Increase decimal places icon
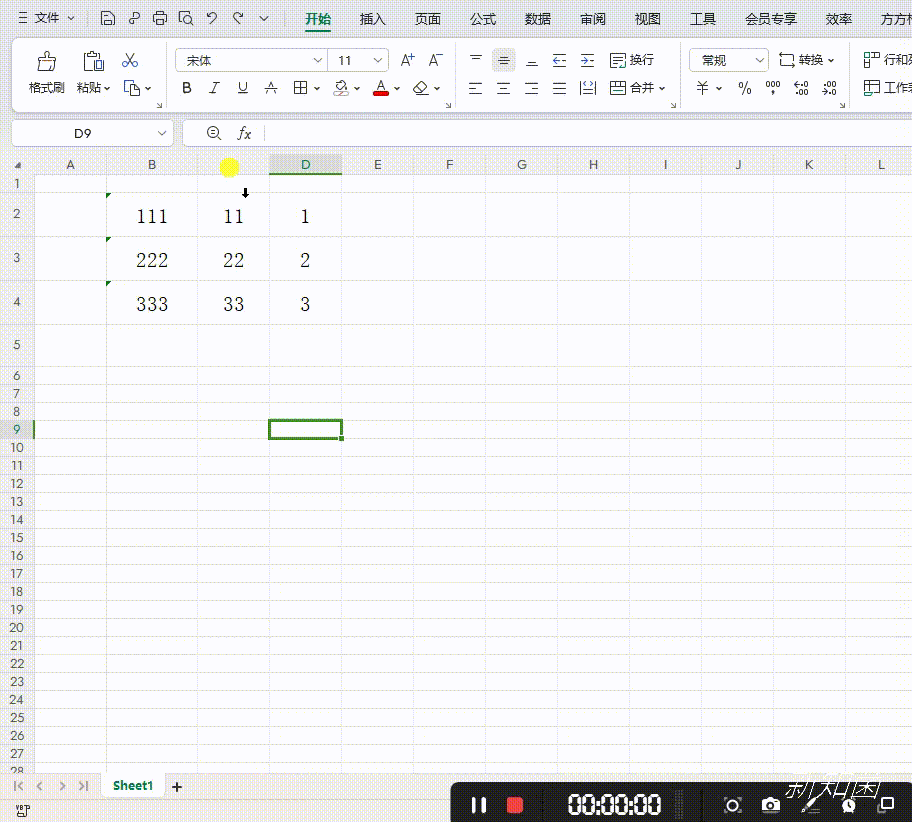 [801, 88]
